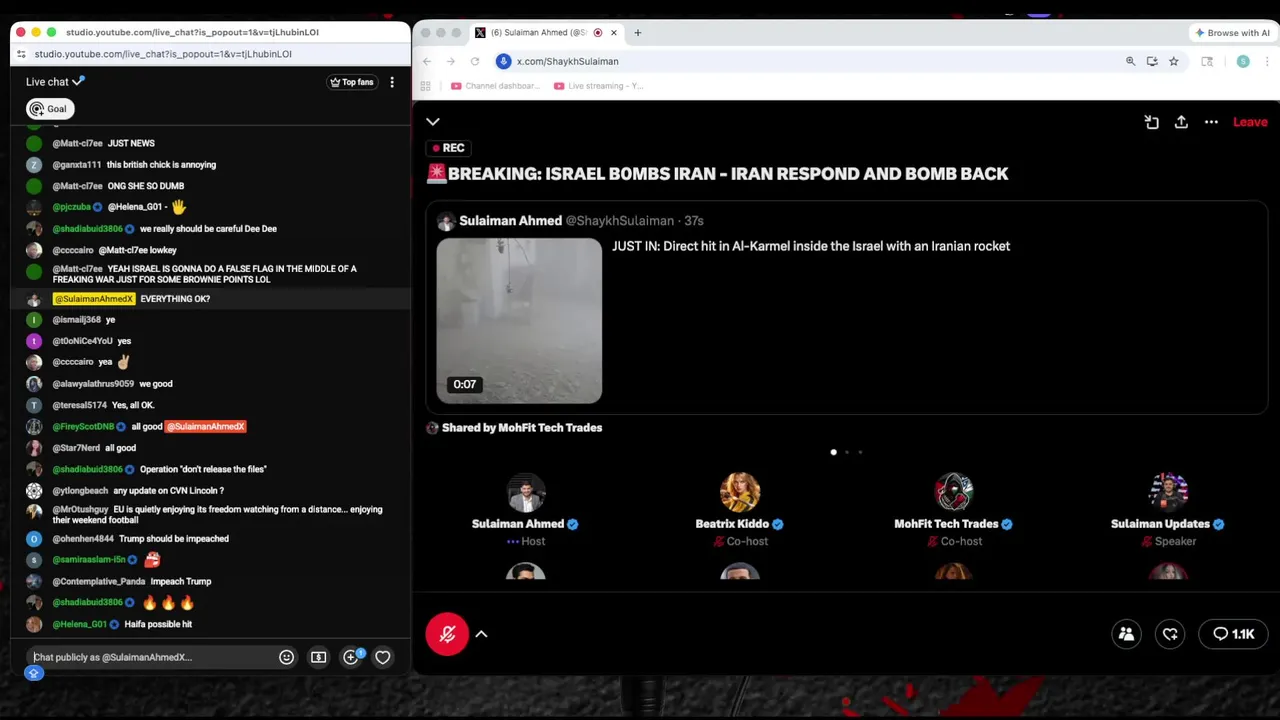
Task: Select the first carousel pagination dot
Action: 833,452
